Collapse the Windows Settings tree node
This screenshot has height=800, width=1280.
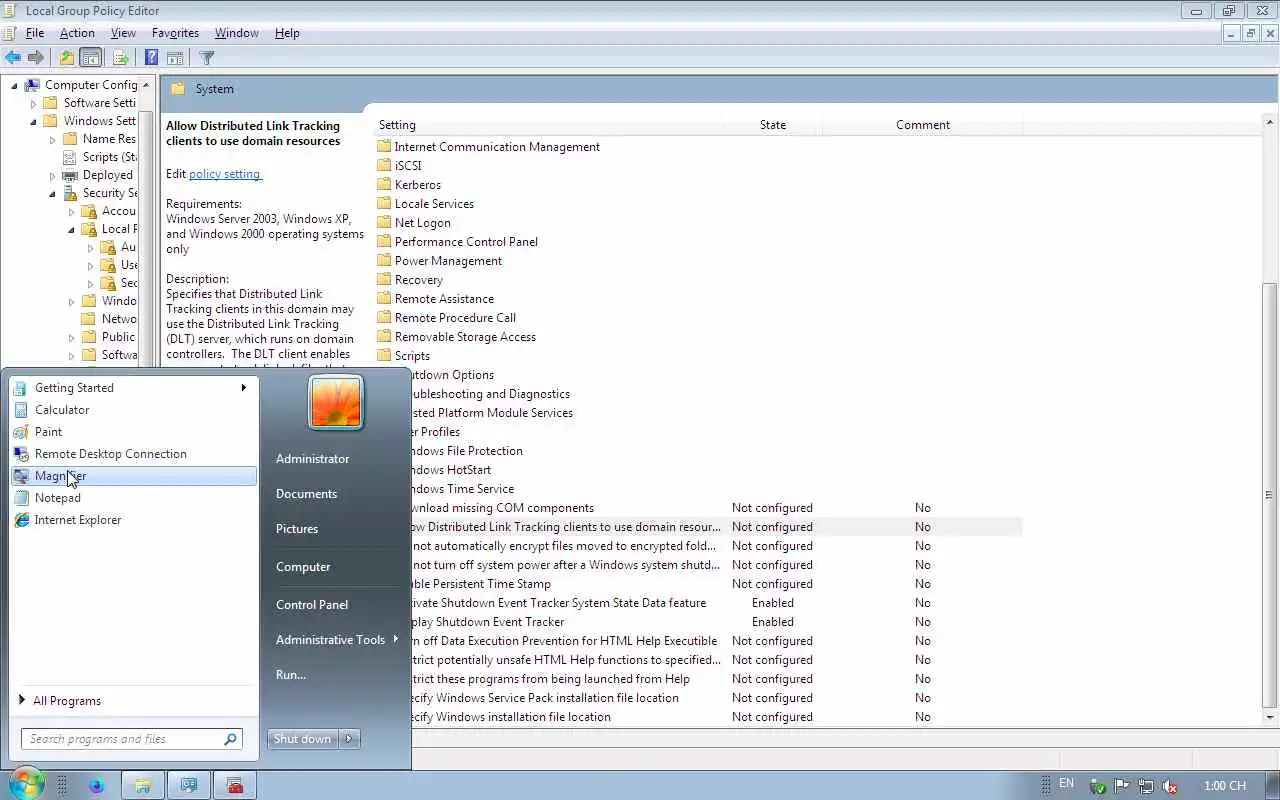[x=33, y=121]
